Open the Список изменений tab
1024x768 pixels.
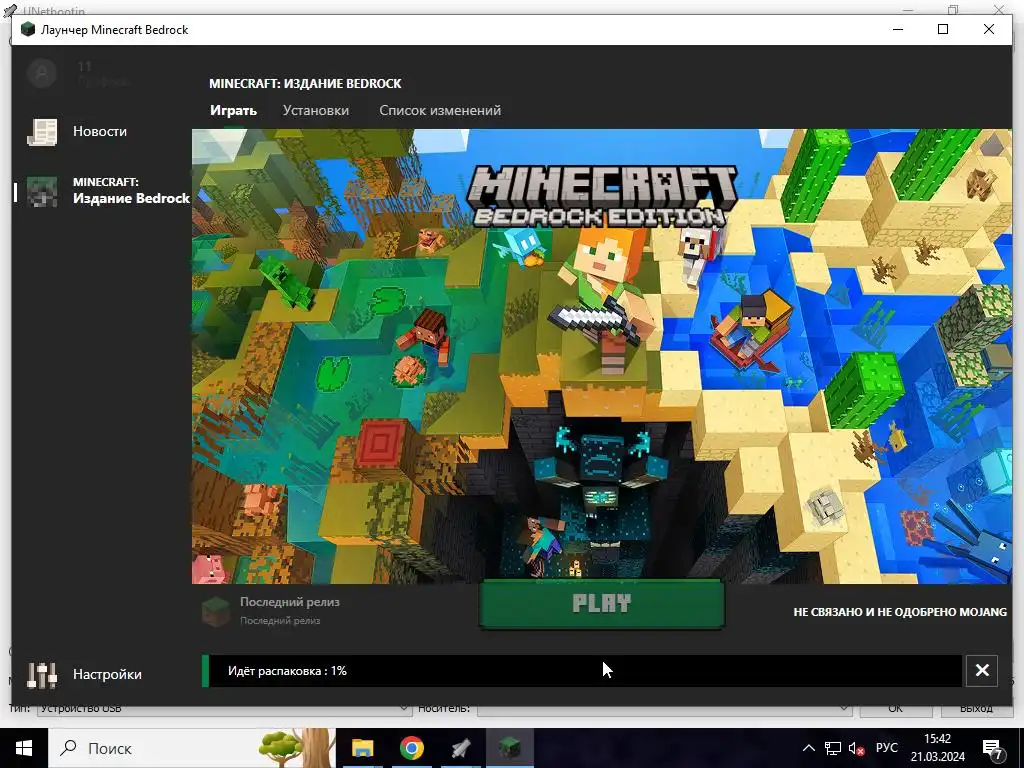pos(440,110)
